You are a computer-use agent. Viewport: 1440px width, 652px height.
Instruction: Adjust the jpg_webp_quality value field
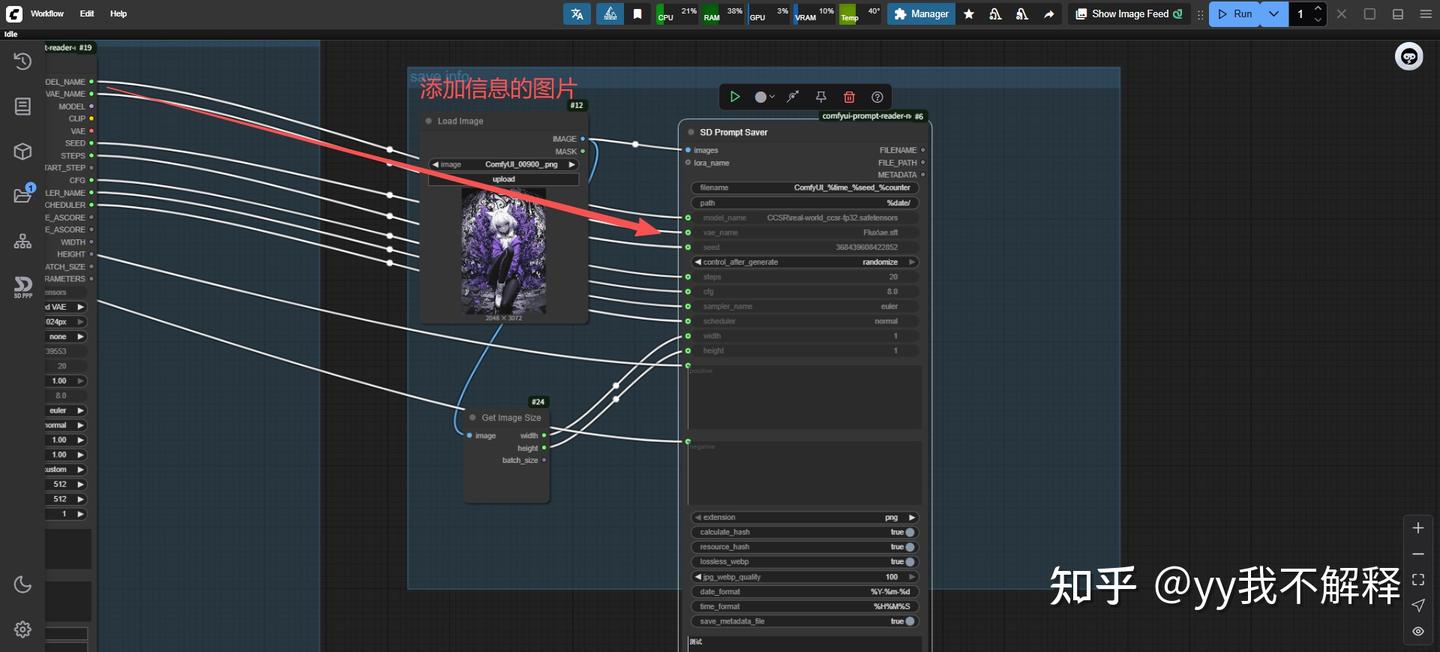tap(804, 577)
